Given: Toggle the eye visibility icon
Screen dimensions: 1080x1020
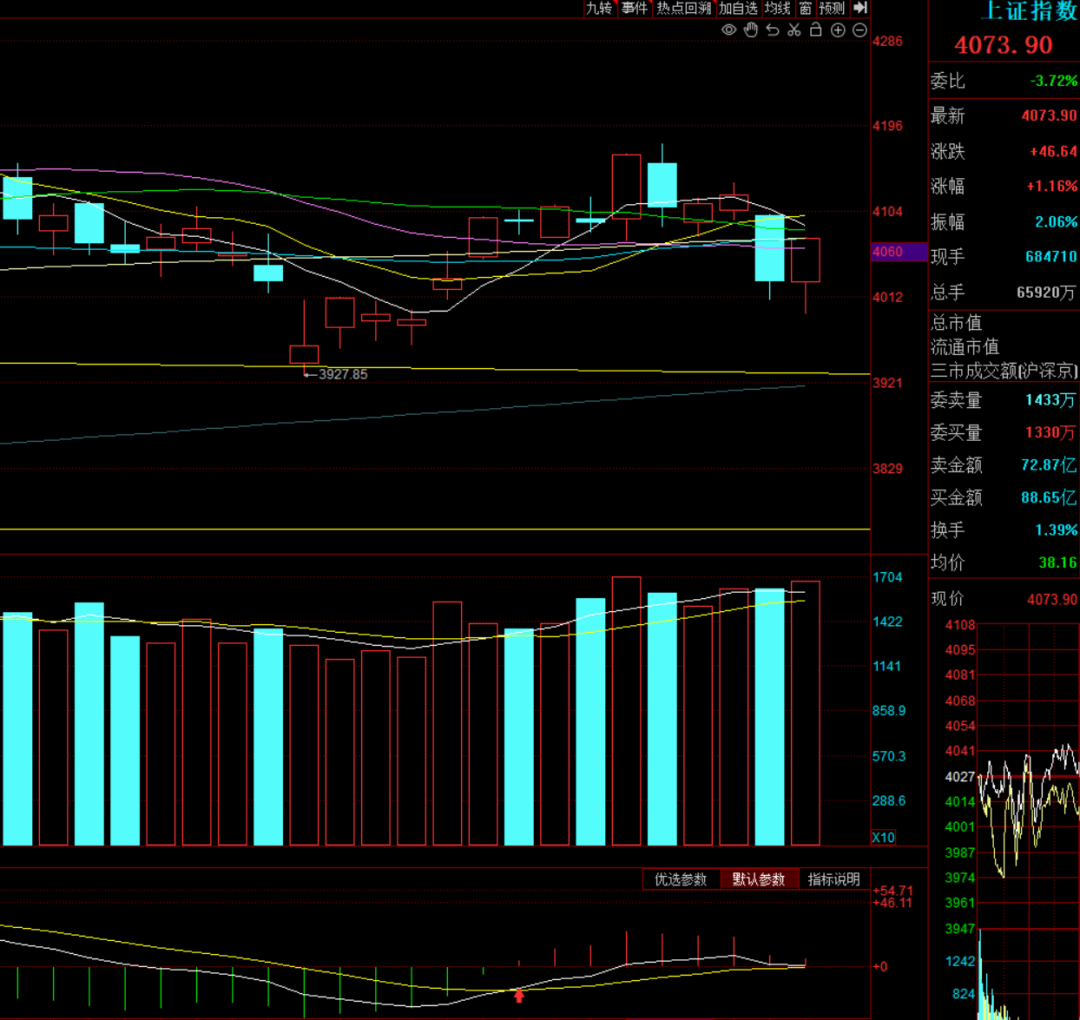Looking at the screenshot, I should 728,30.
